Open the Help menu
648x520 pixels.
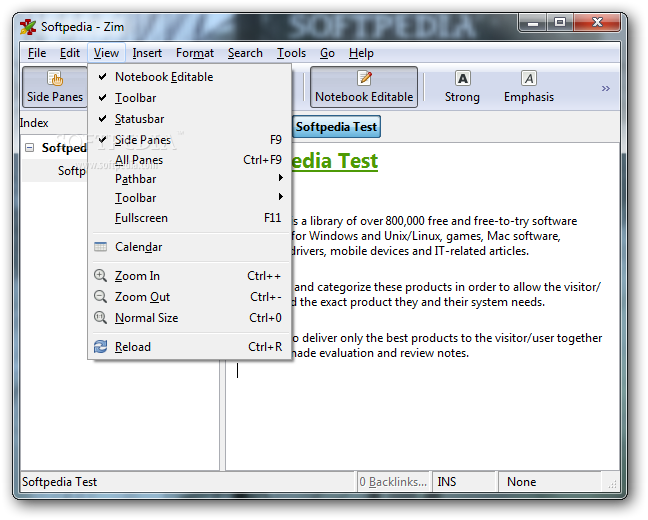361,53
